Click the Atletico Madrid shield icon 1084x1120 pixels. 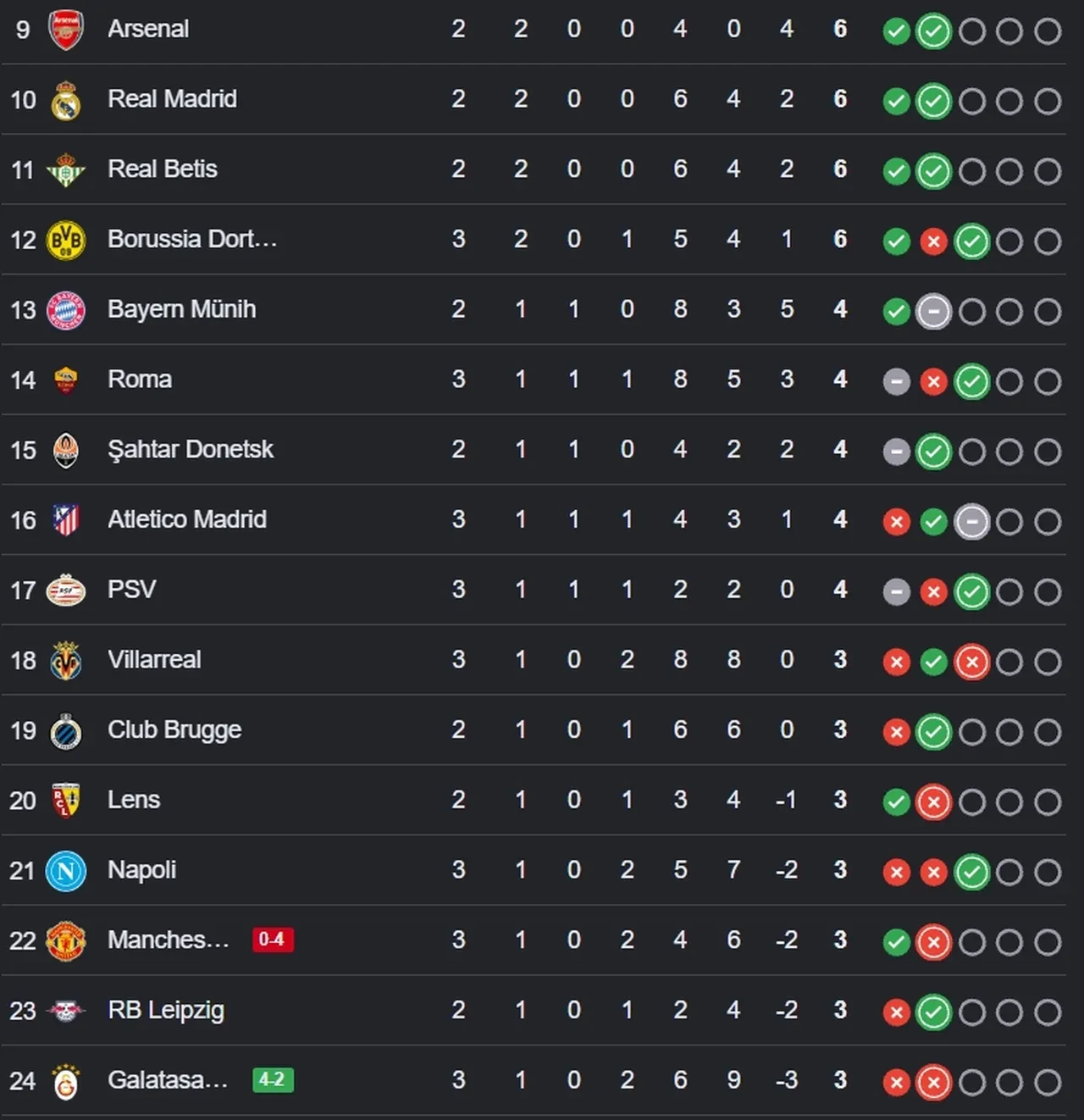click(66, 520)
